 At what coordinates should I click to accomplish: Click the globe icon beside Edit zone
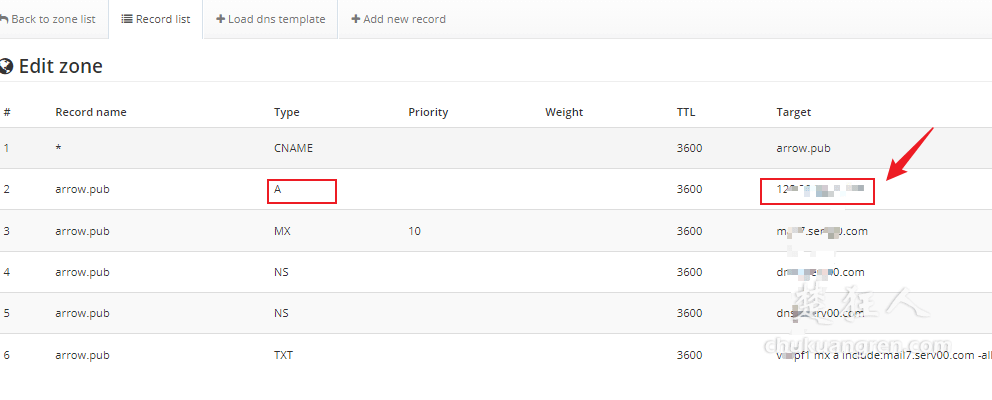click(x=7, y=67)
